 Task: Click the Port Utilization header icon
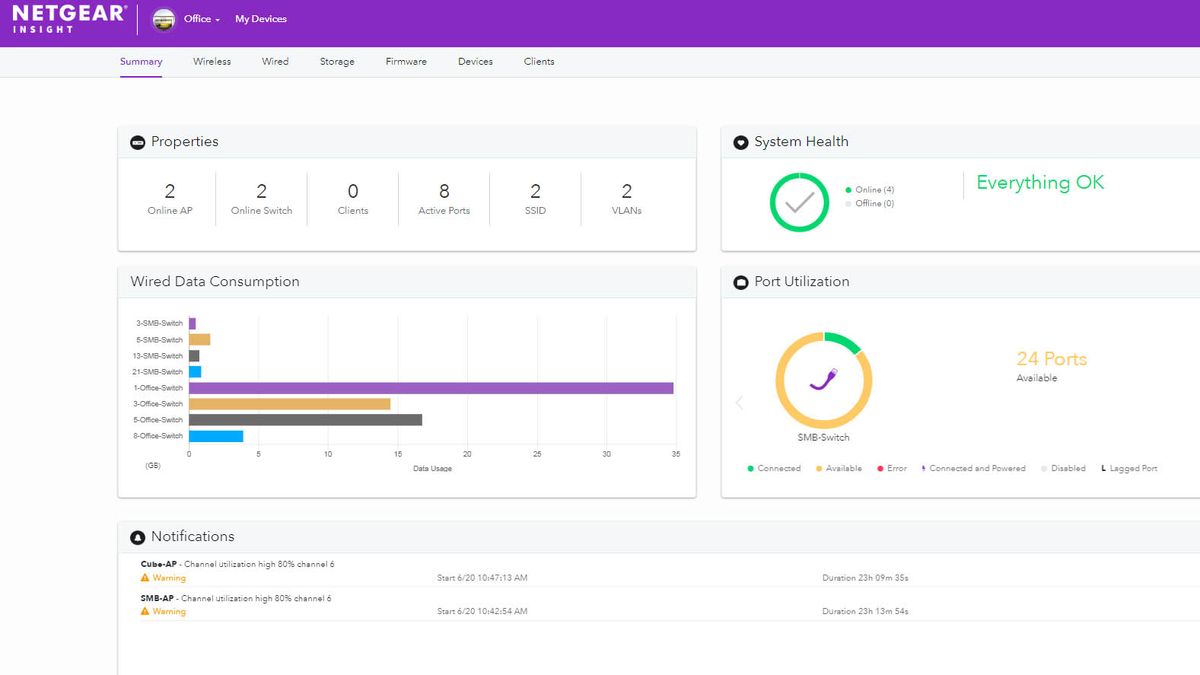741,282
